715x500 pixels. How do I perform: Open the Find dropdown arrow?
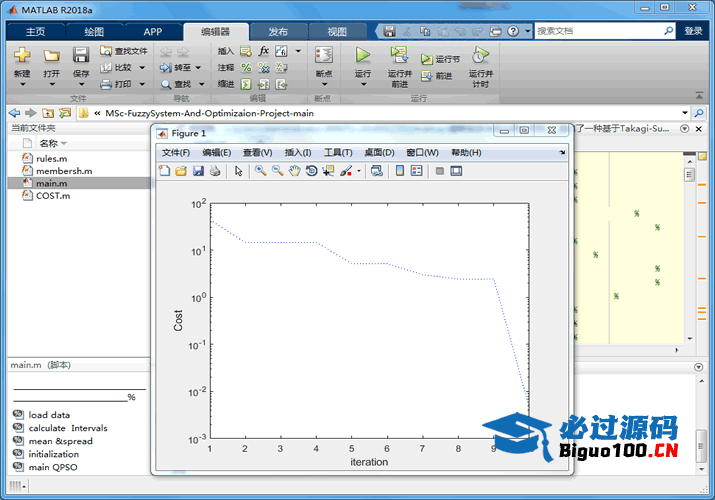tap(202, 84)
